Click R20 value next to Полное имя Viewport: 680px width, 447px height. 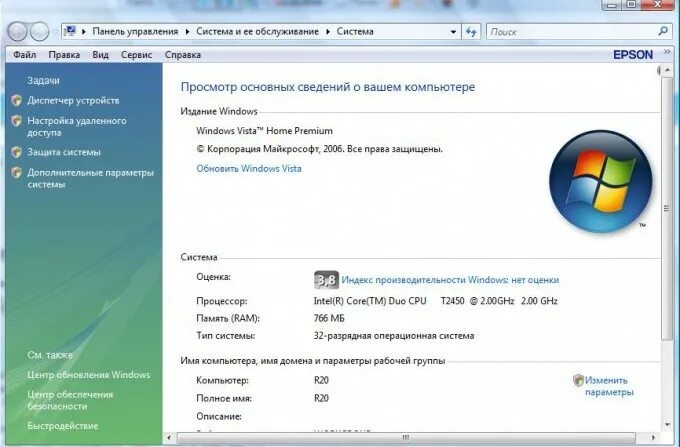[x=321, y=398]
